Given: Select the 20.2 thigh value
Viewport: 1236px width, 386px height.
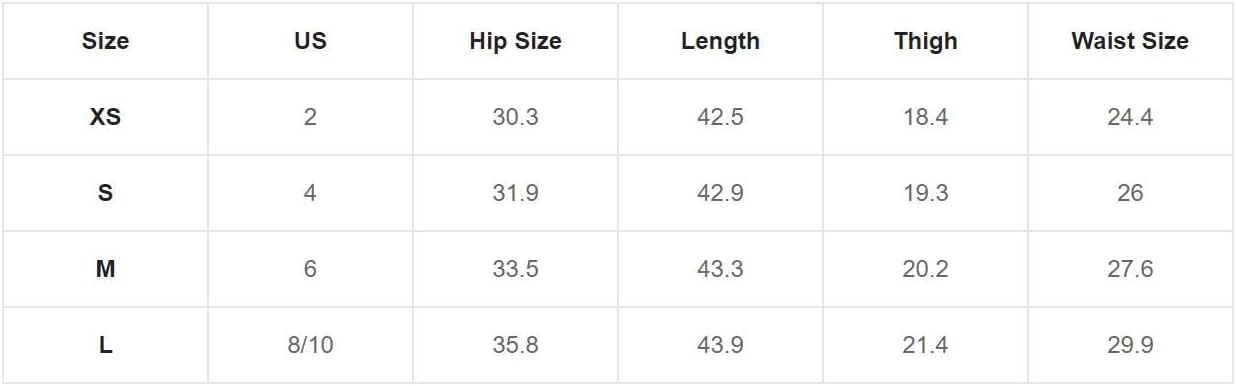Looking at the screenshot, I should (925, 269).
